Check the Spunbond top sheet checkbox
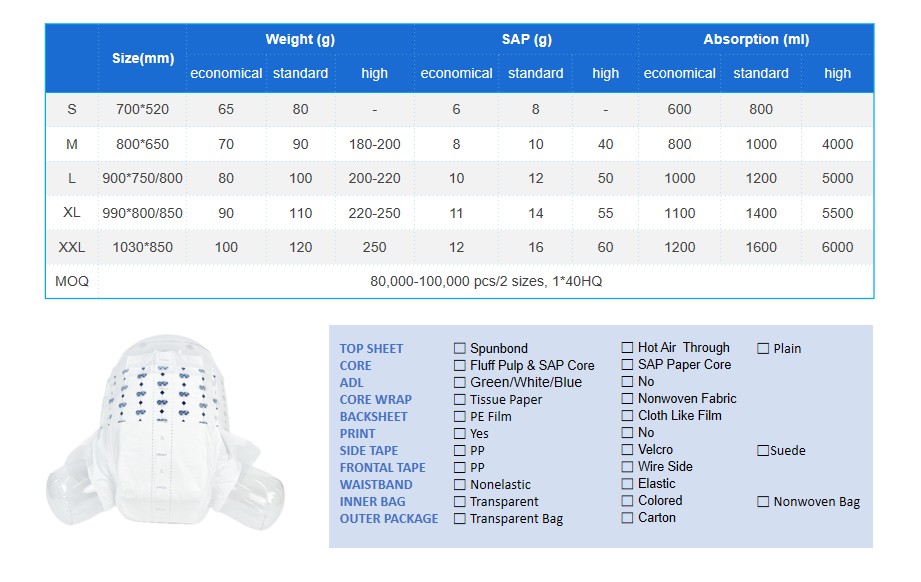Viewport: 921px width, 582px height. click(x=459, y=348)
